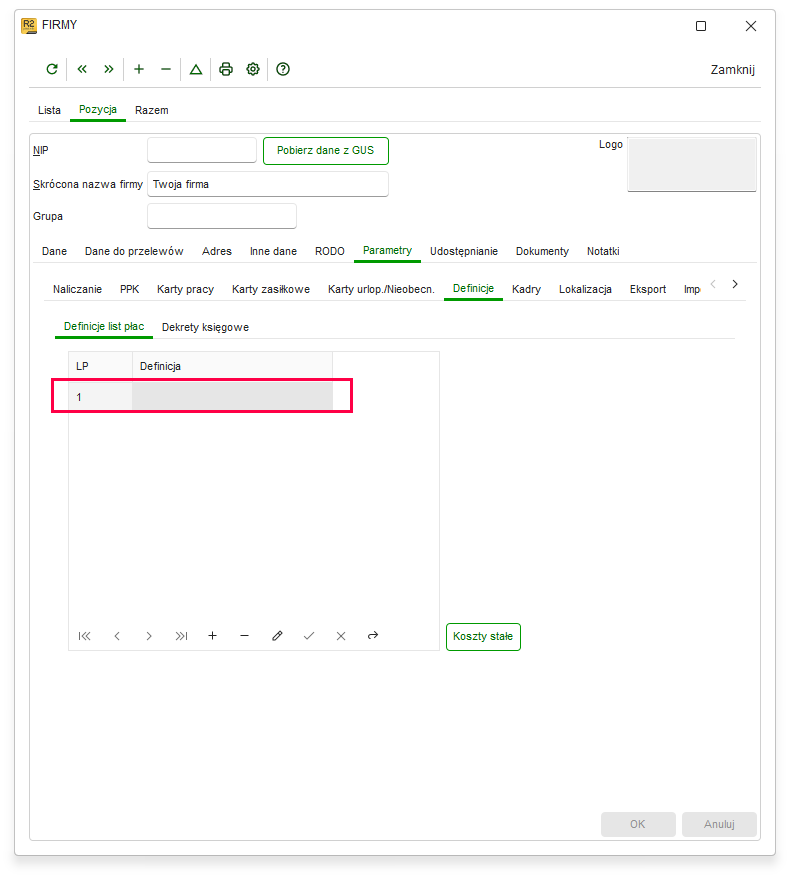The width and height of the screenshot is (797, 878).
Task: Go to the previous record with the double-left arrow
Action: tap(82, 69)
